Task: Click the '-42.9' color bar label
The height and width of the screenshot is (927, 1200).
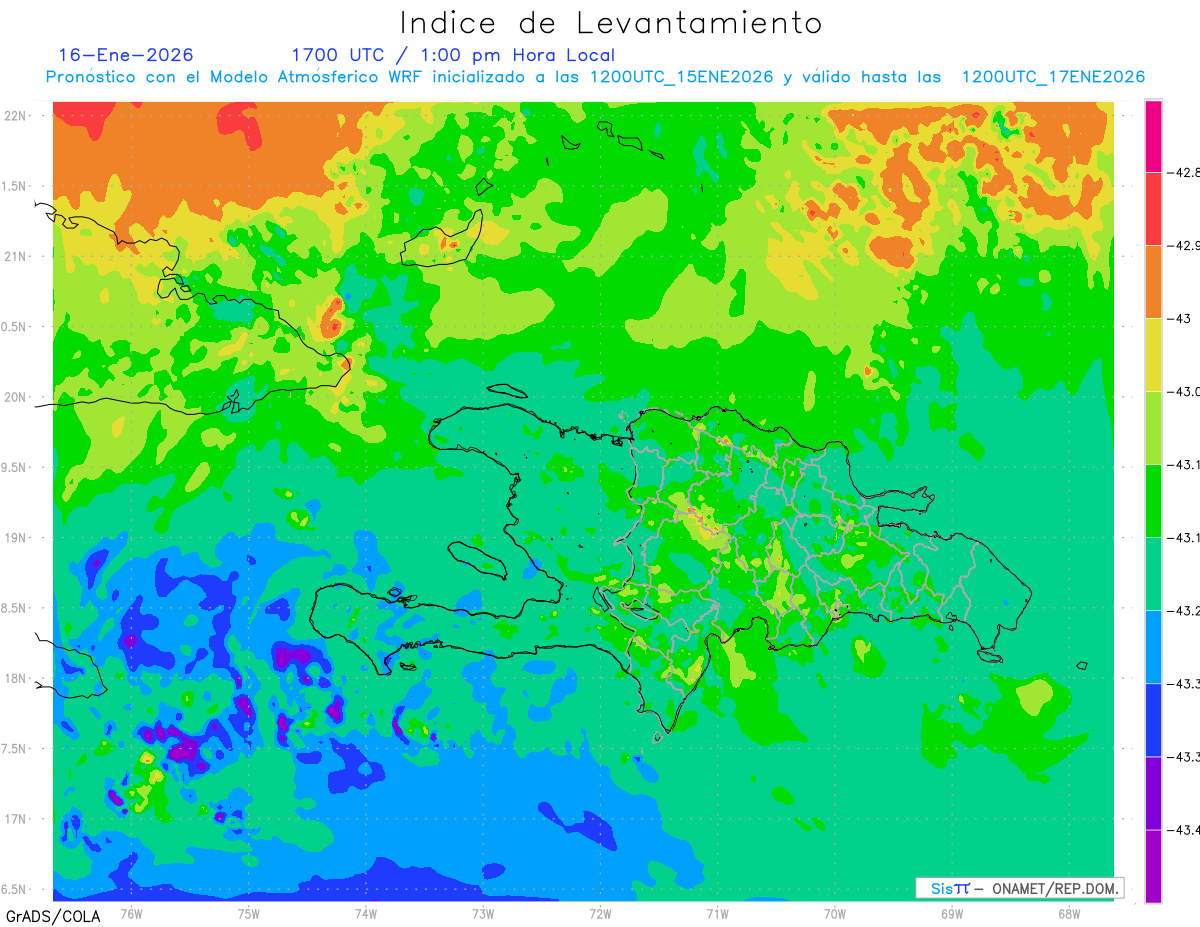Action: pyautogui.click(x=1185, y=246)
